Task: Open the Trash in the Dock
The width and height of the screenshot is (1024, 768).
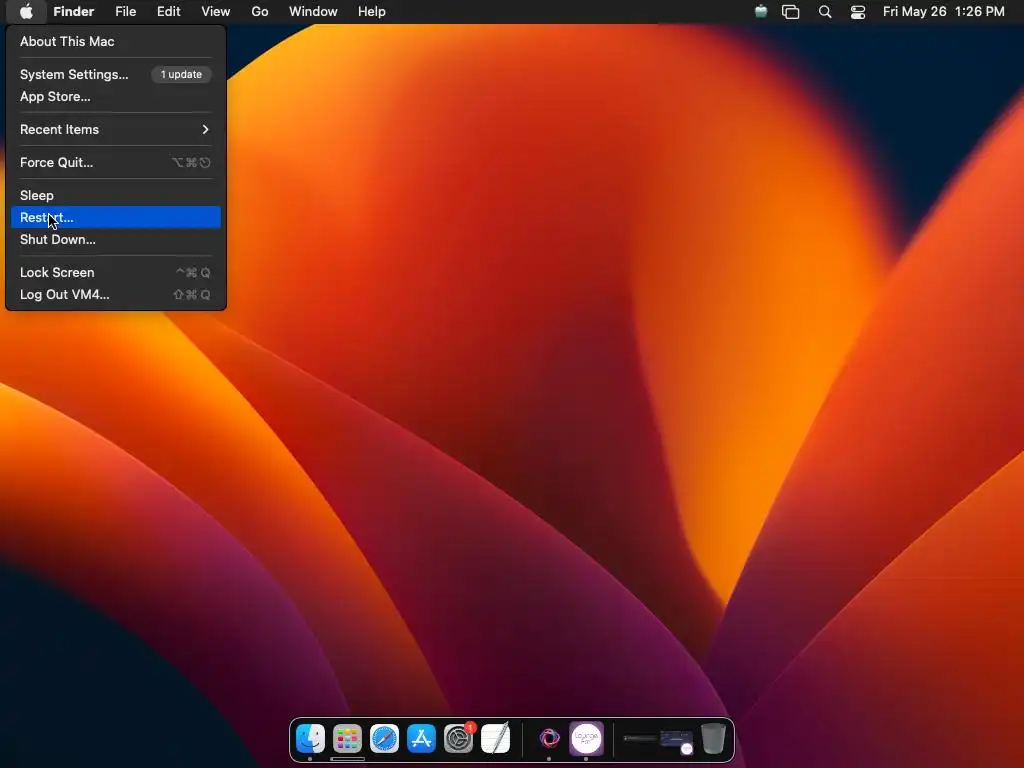Action: (x=713, y=739)
